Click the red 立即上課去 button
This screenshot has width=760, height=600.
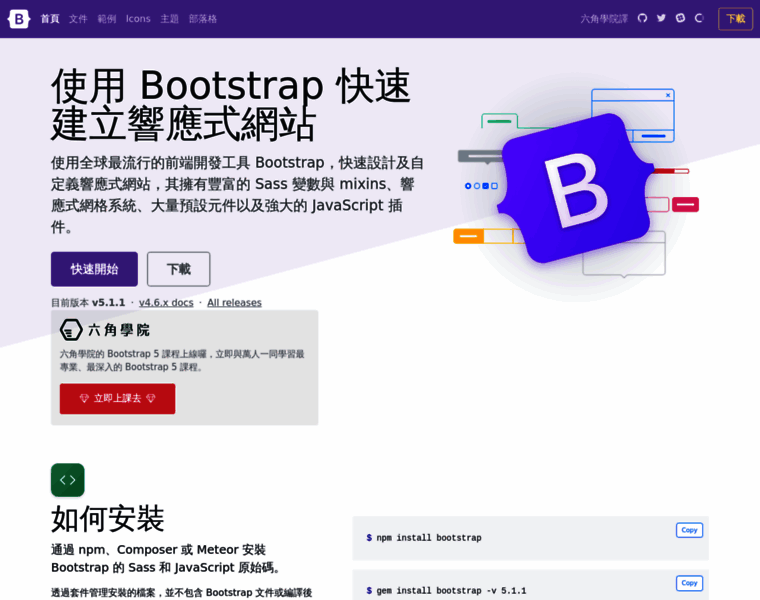click(x=117, y=398)
